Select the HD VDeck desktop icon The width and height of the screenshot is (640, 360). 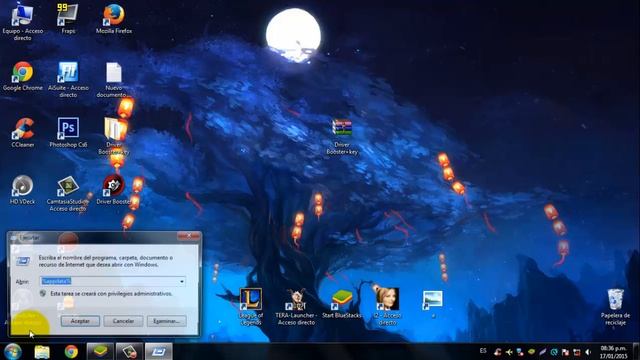(22, 190)
